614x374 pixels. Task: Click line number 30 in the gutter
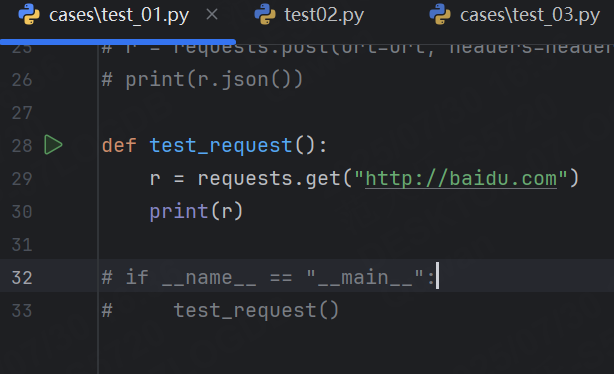pyautogui.click(x=22, y=212)
